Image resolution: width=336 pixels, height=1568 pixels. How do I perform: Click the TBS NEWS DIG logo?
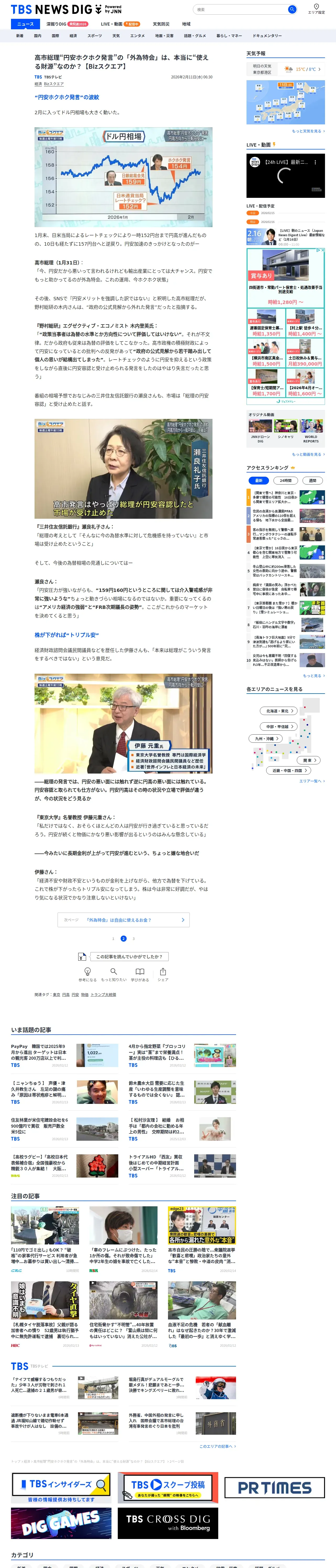[57, 9]
